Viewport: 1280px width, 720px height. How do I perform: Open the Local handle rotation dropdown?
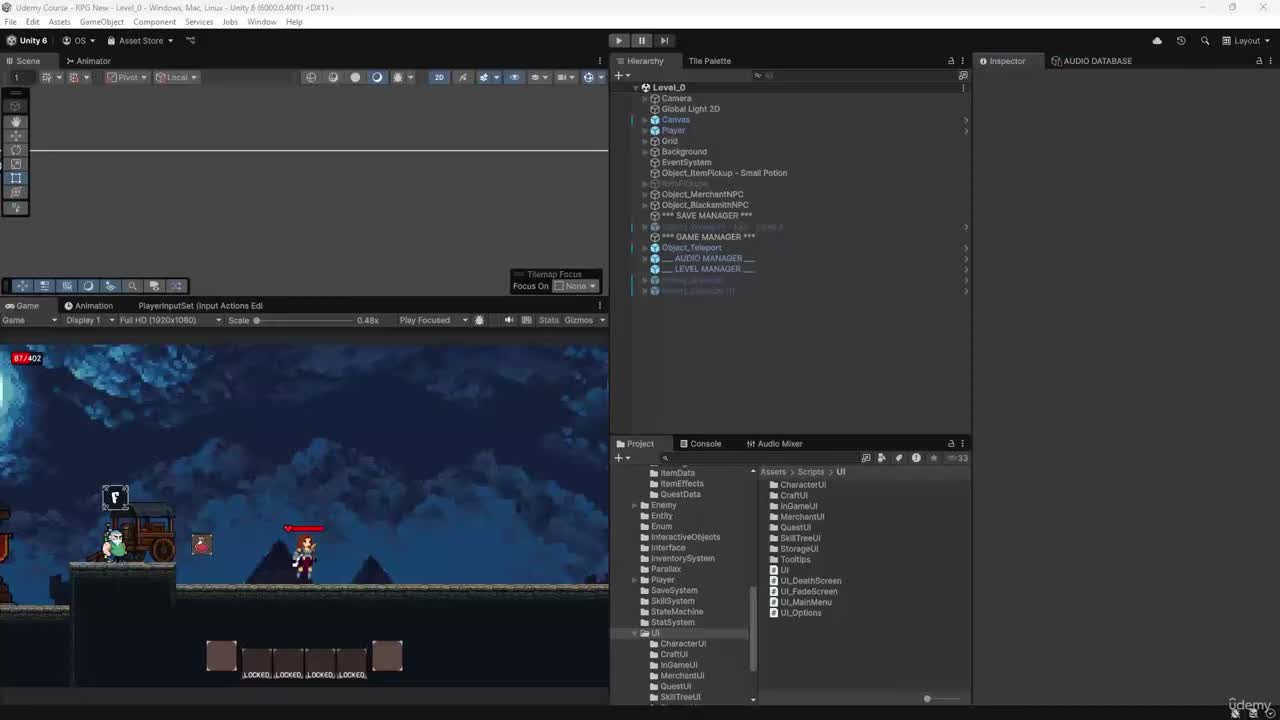pyautogui.click(x=177, y=77)
